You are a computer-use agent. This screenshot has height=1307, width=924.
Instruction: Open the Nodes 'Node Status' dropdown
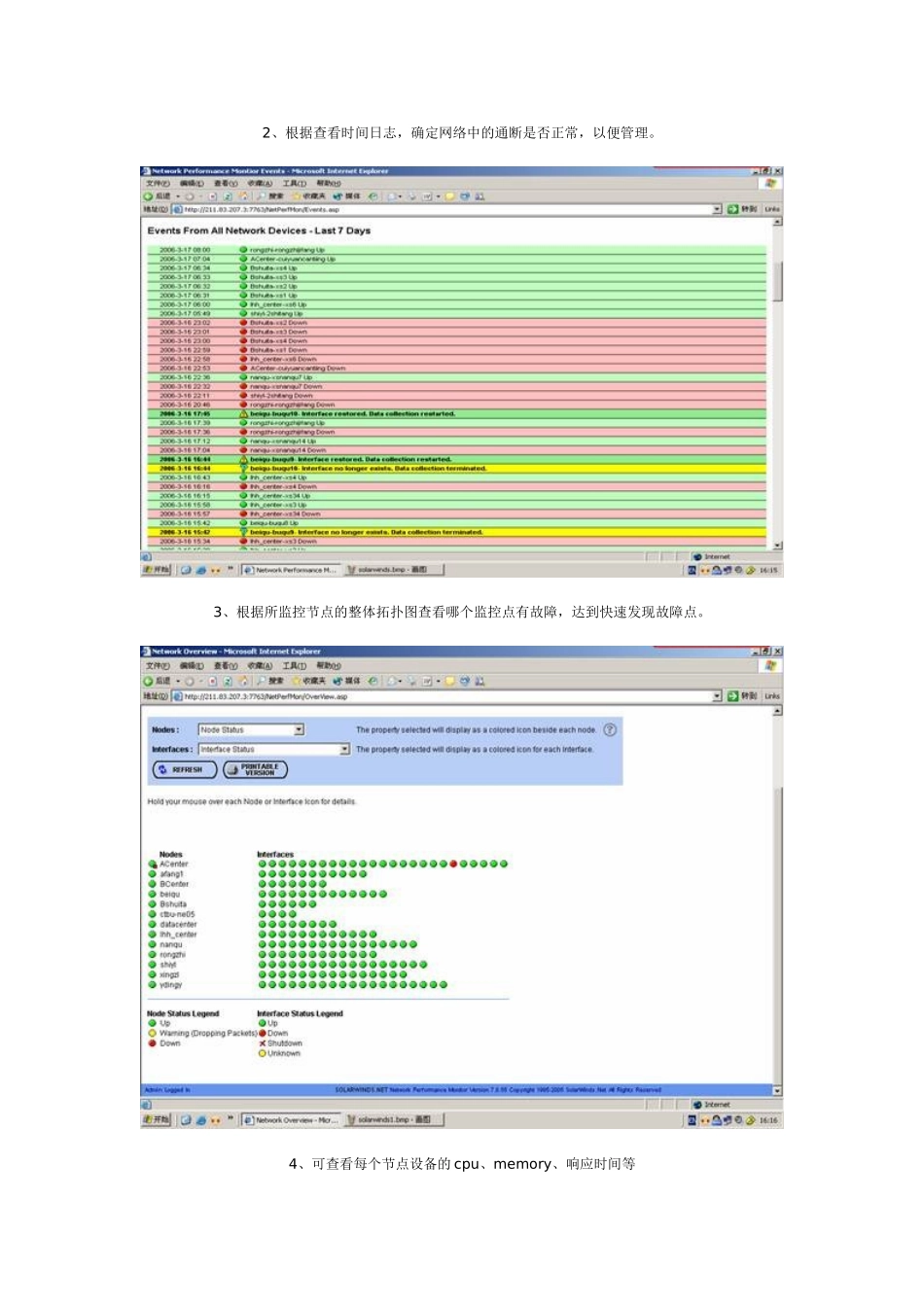tap(251, 729)
